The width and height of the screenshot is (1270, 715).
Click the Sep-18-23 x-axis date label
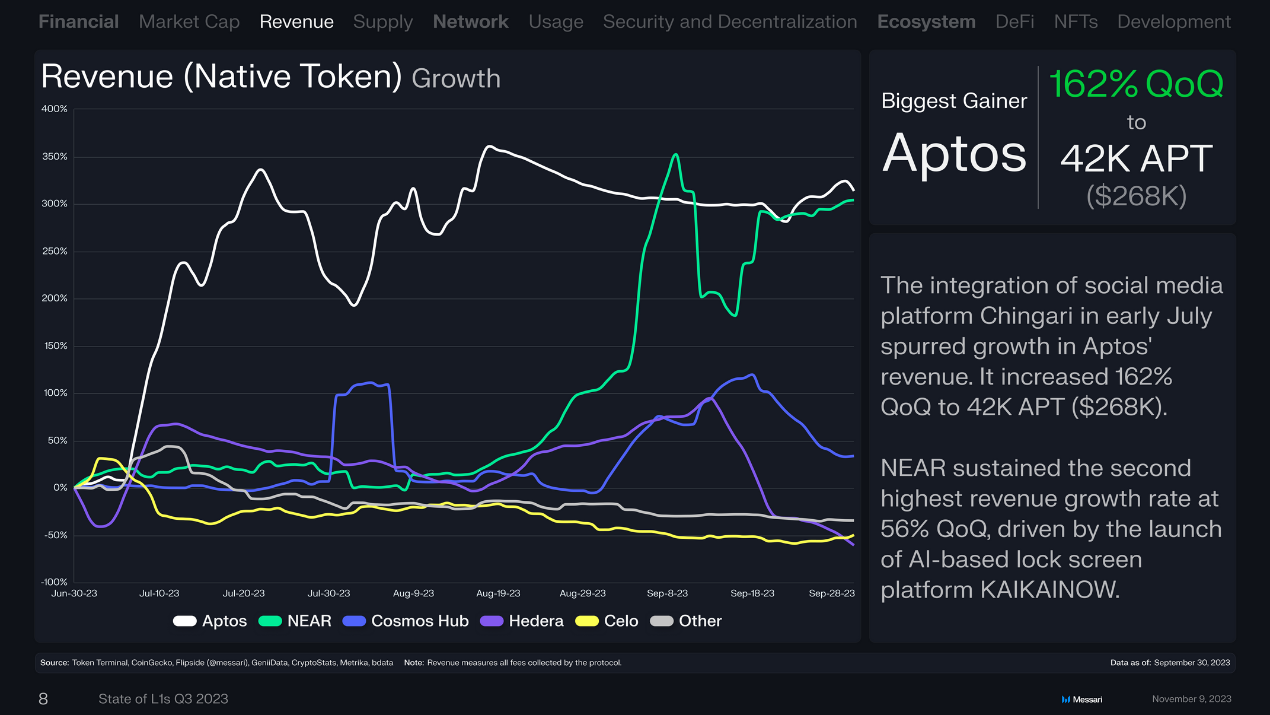pyautogui.click(x=752, y=593)
